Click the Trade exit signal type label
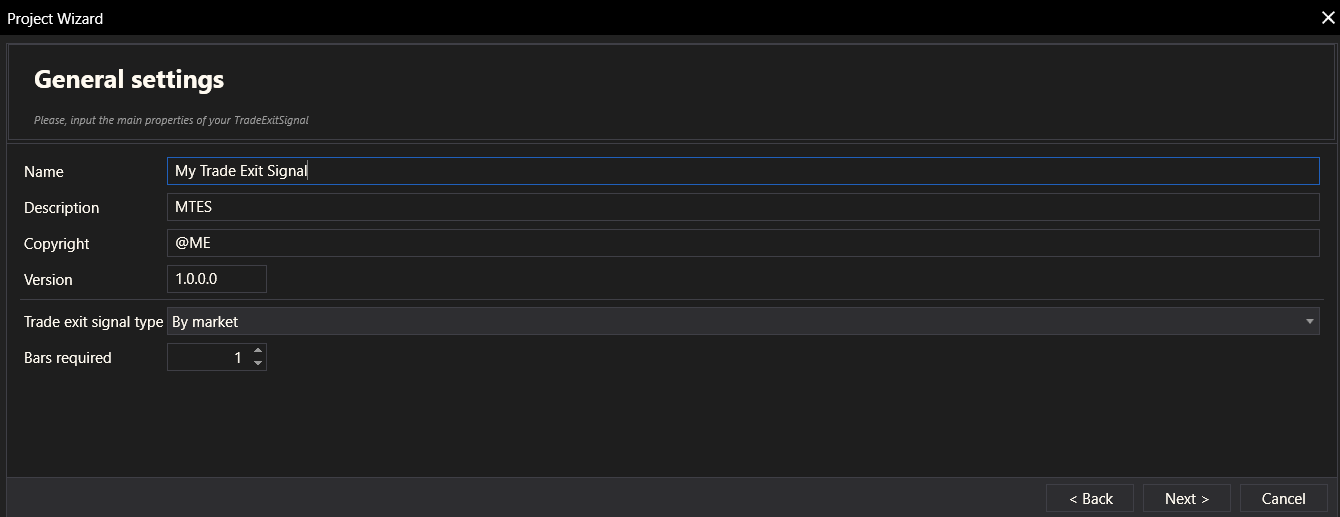1340x517 pixels. pos(93,322)
